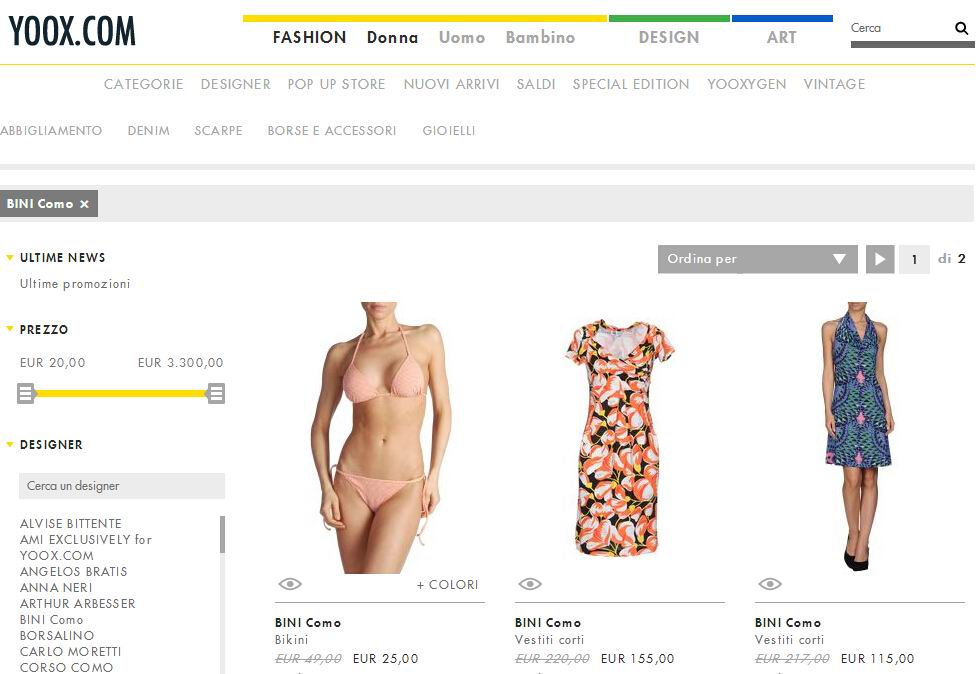Open BINI Como Bikini product title
This screenshot has width=976, height=674.
[x=308, y=623]
